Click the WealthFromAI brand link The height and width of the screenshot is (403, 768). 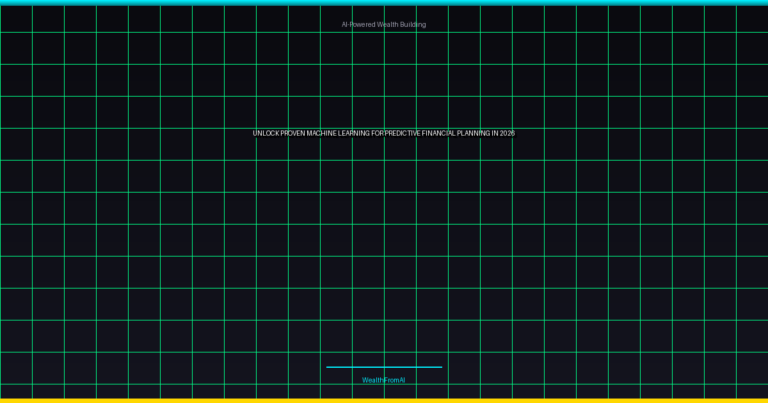coord(383,380)
